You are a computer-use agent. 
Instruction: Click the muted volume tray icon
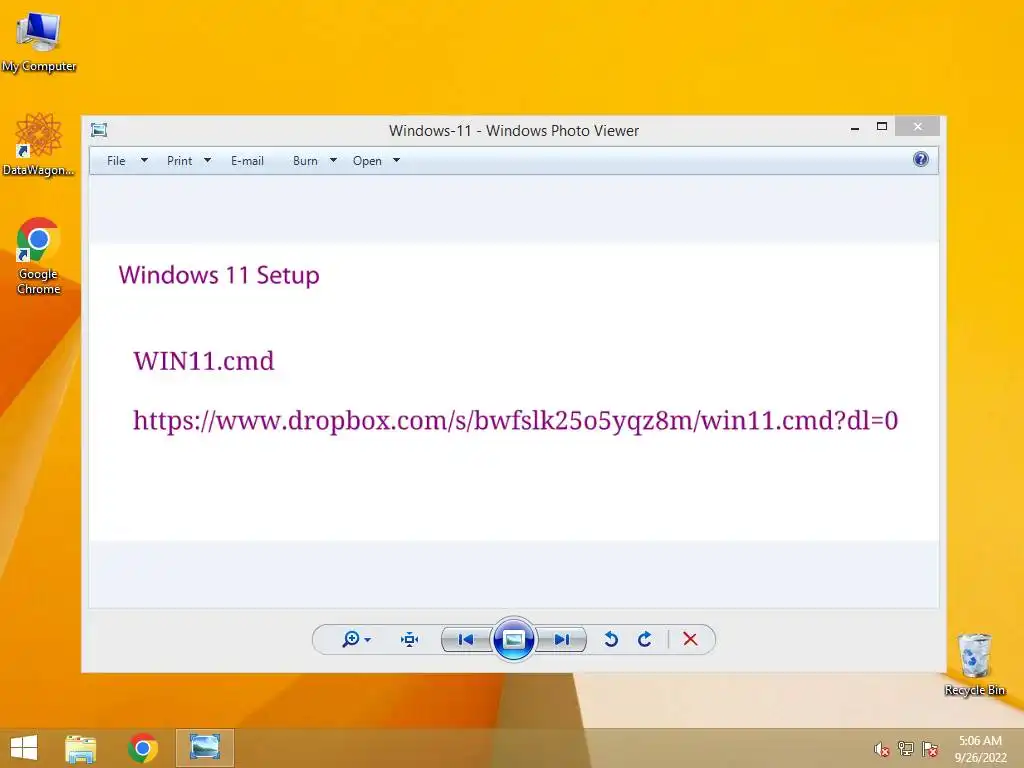[881, 749]
